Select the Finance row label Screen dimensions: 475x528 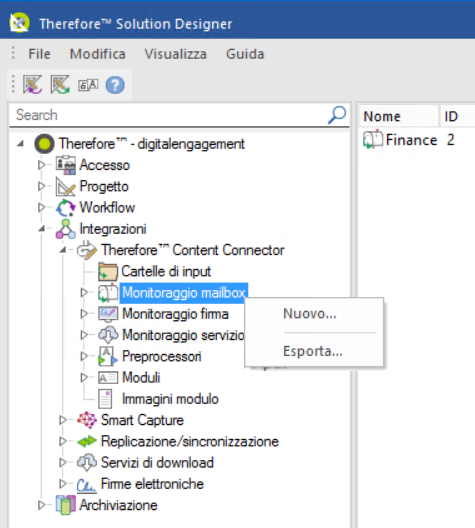point(411,140)
